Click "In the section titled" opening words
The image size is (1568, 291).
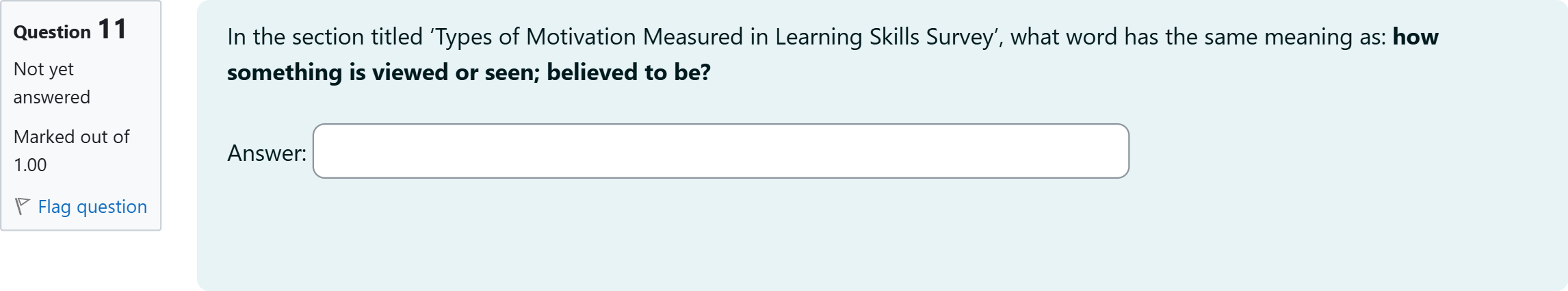point(325,37)
